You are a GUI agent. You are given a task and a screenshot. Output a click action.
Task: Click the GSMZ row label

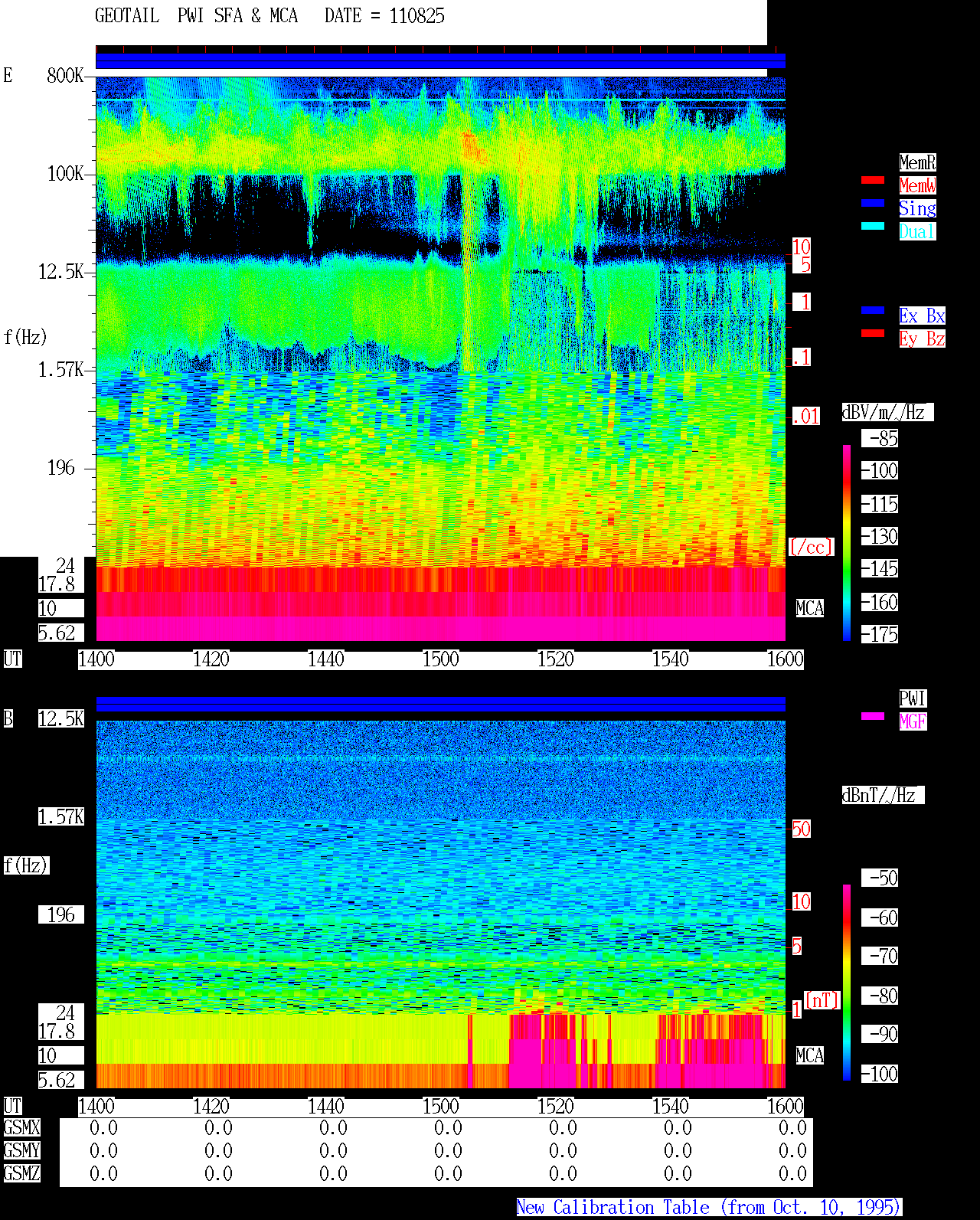(x=21, y=1173)
